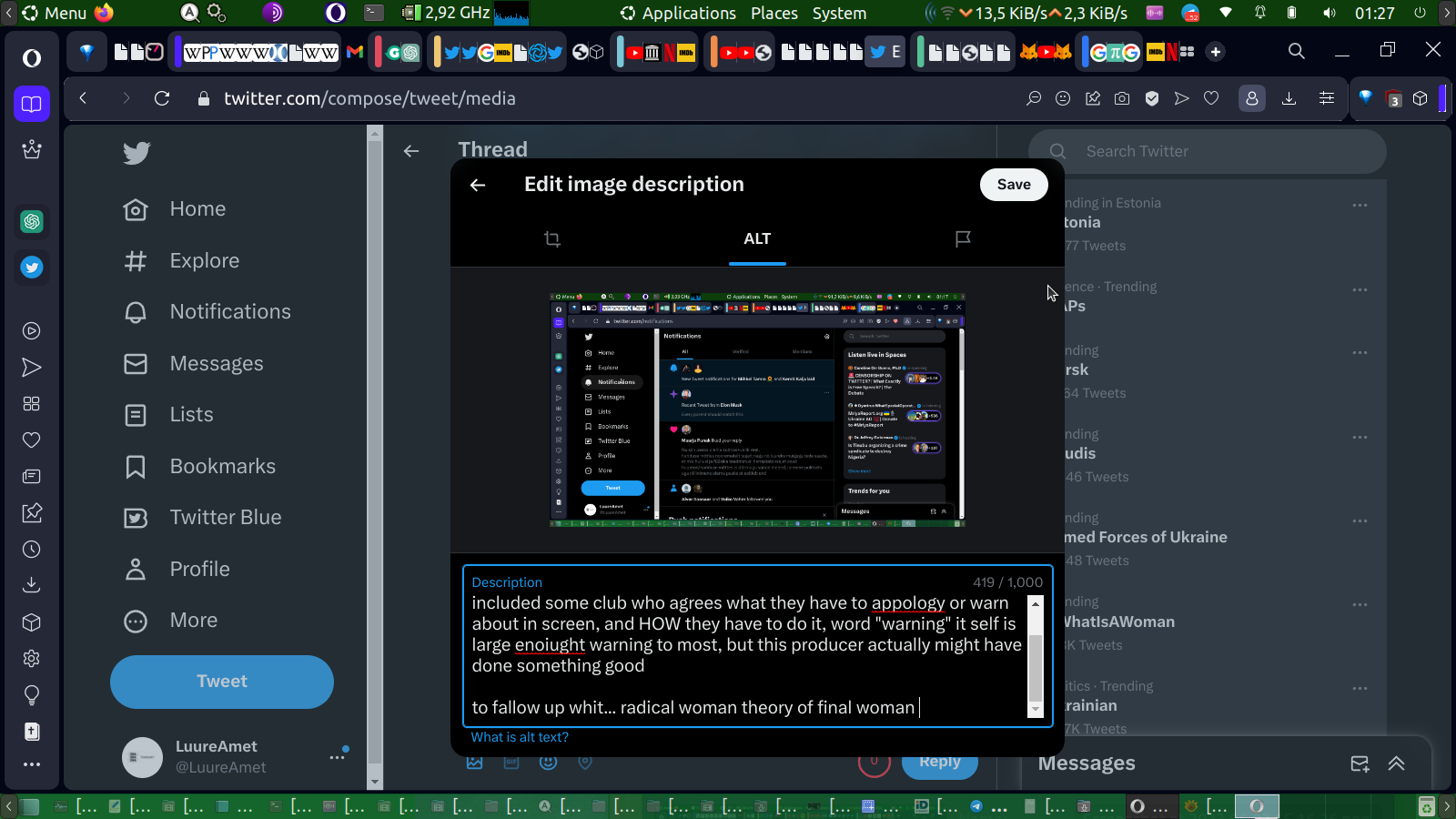Click description box scroll down arrow
Image resolution: width=1456 pixels, height=819 pixels.
tap(1035, 709)
